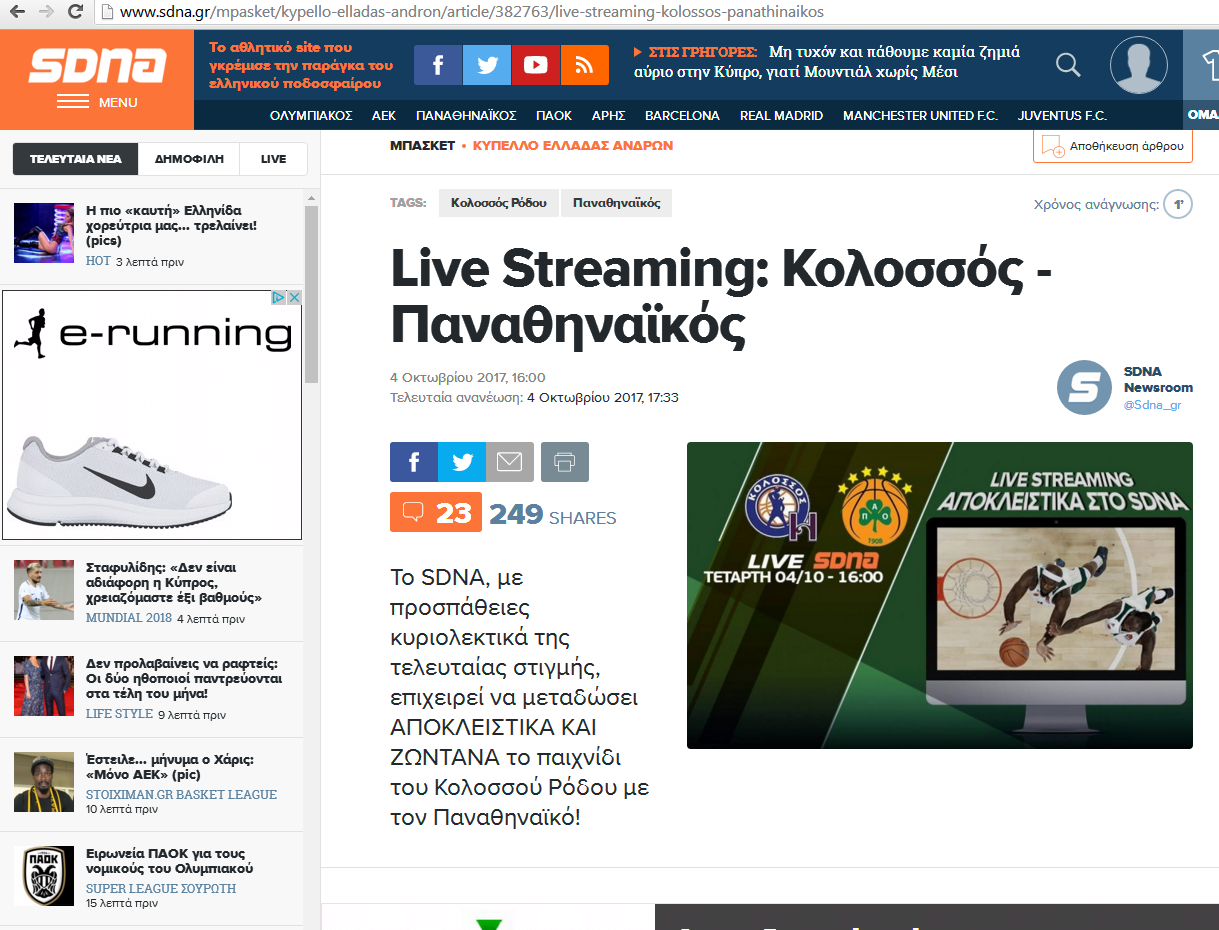Click the browser forward arrow
This screenshot has width=1219, height=930.
(x=46, y=12)
